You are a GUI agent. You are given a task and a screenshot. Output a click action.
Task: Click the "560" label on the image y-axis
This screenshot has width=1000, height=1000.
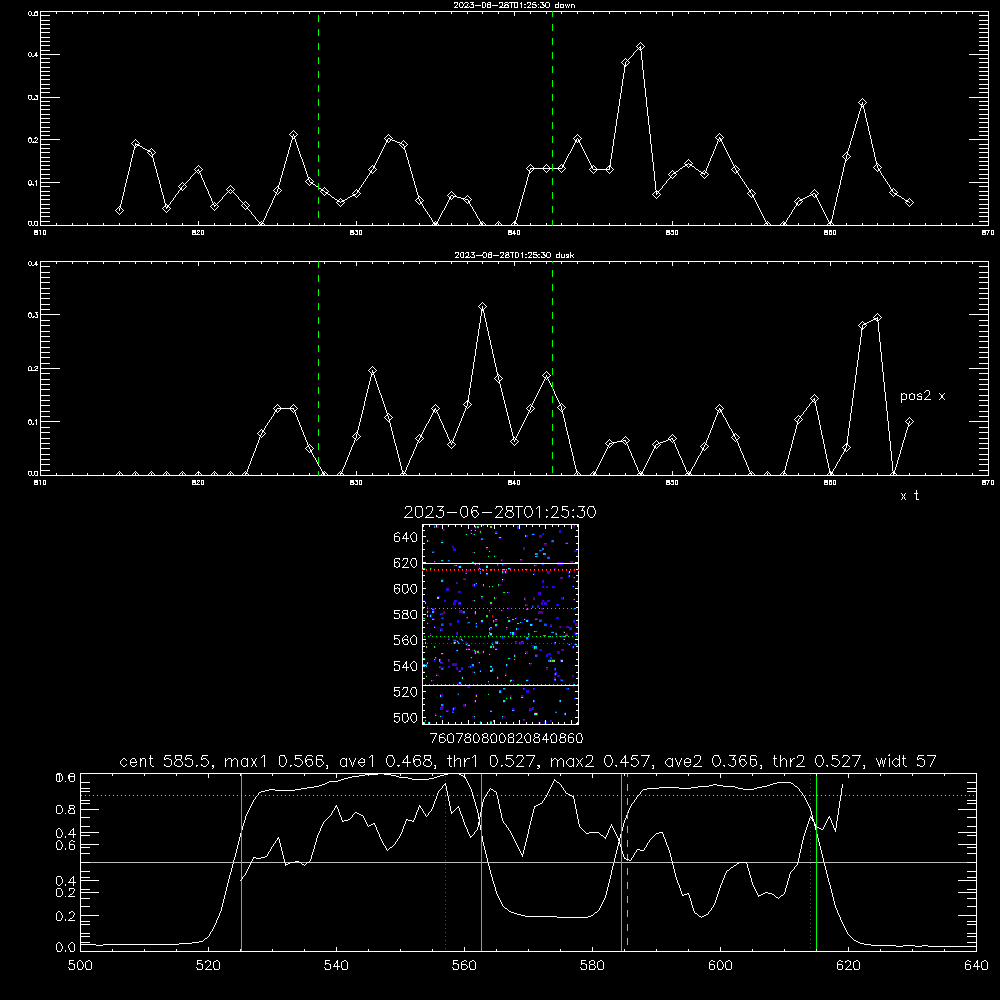tap(405, 640)
